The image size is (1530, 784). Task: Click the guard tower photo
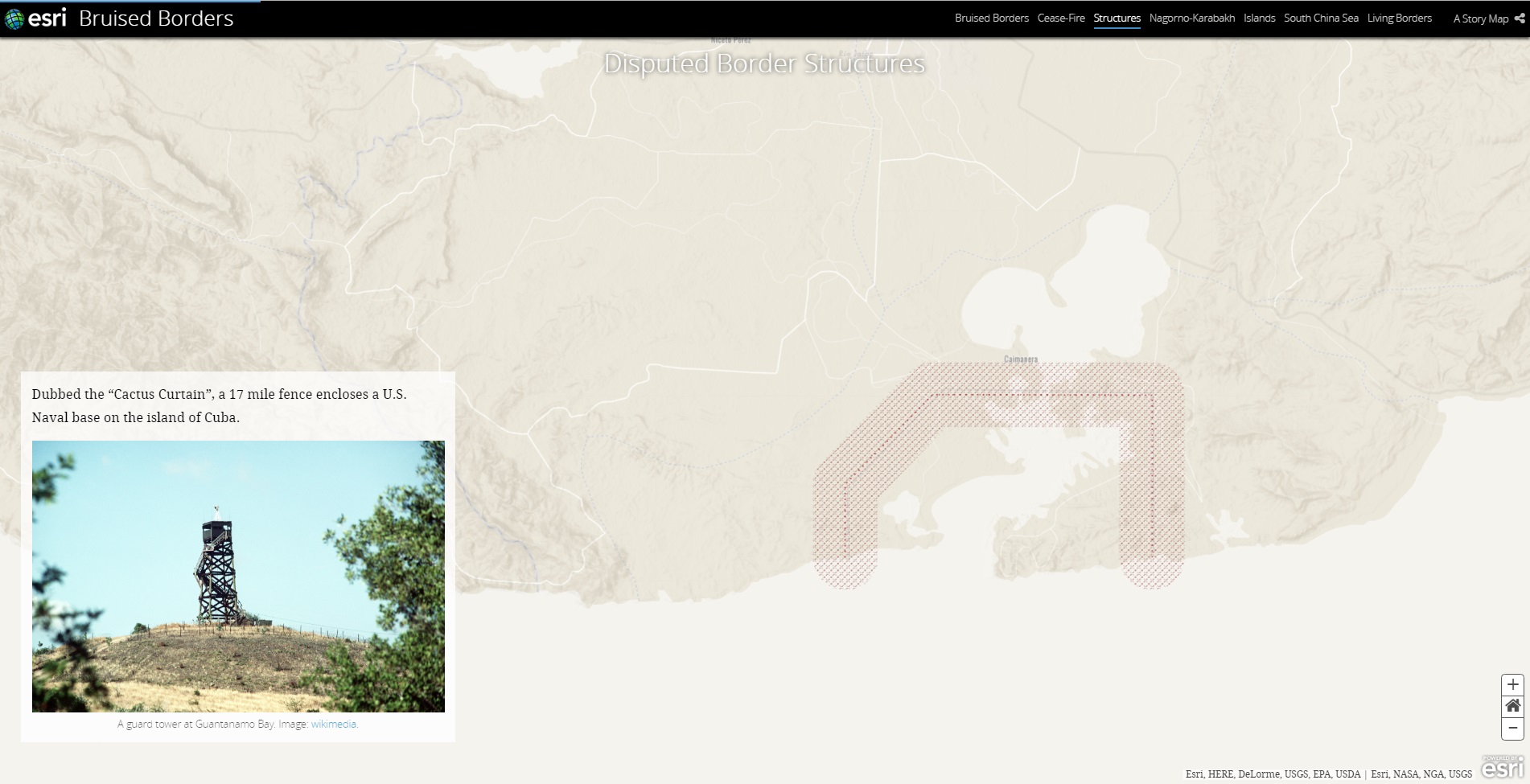(238, 576)
